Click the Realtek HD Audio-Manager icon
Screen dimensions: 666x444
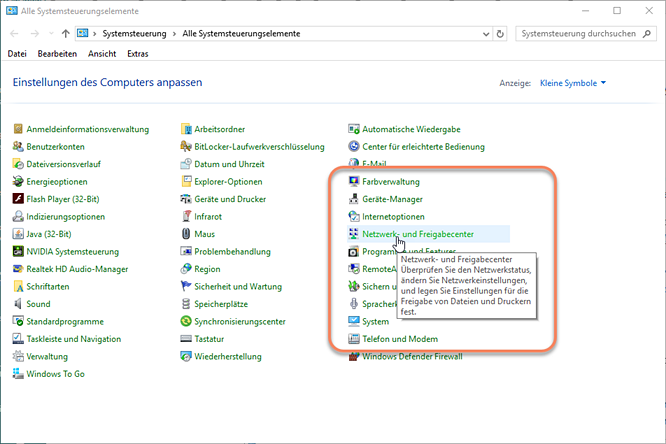coord(18,269)
